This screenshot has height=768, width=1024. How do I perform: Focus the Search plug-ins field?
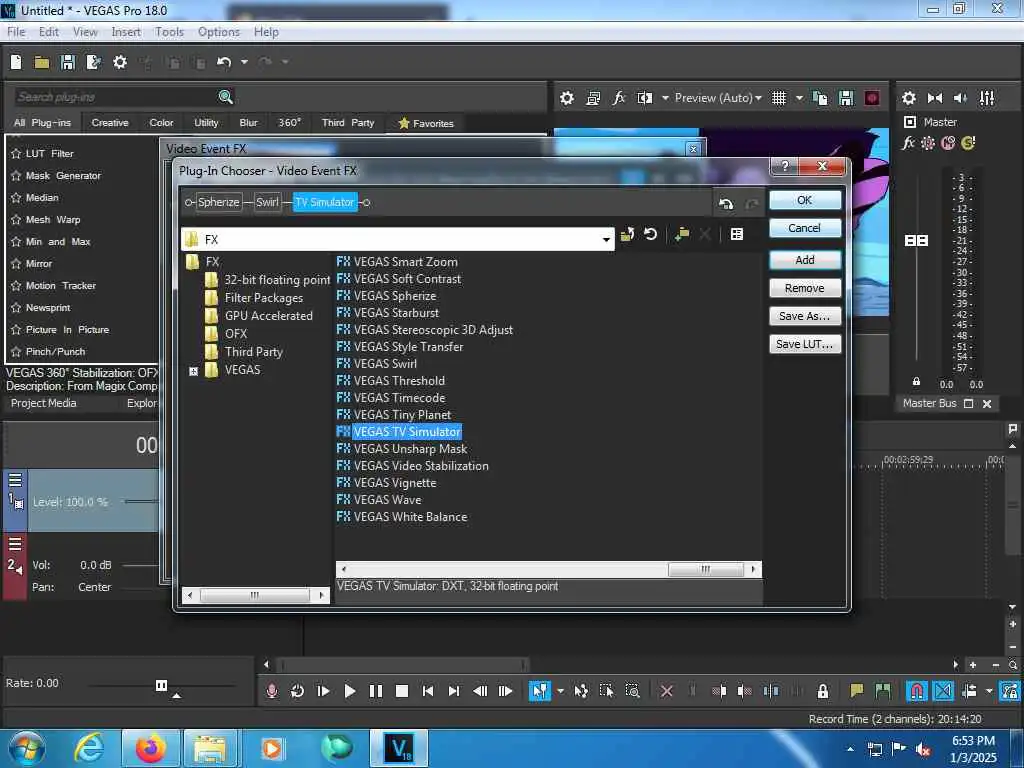(x=115, y=97)
